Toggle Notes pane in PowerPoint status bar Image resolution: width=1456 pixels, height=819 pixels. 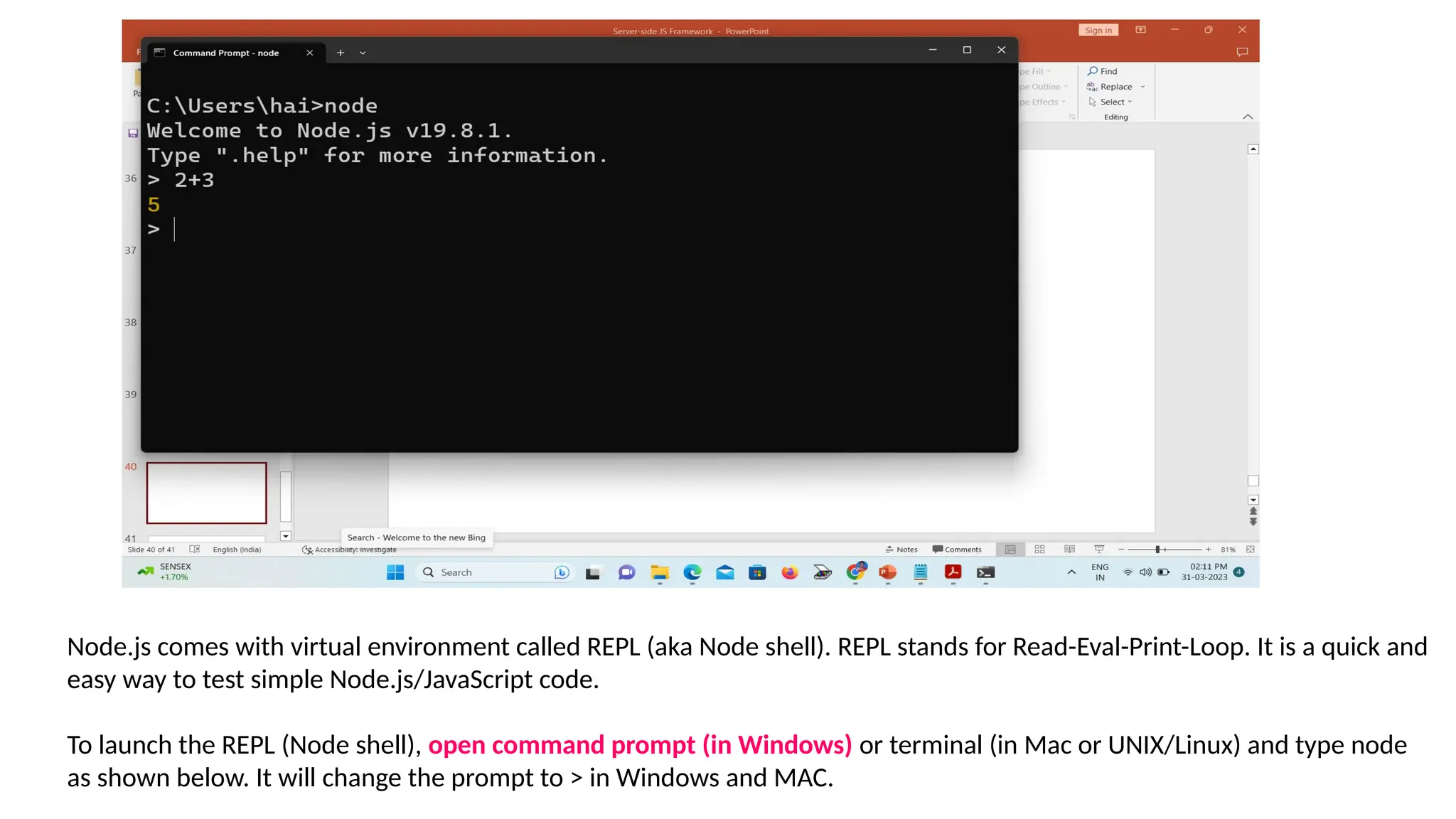(901, 550)
